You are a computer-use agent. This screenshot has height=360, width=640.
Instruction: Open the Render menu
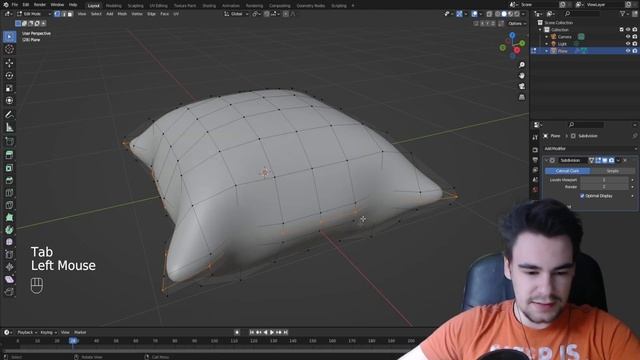click(40, 4)
